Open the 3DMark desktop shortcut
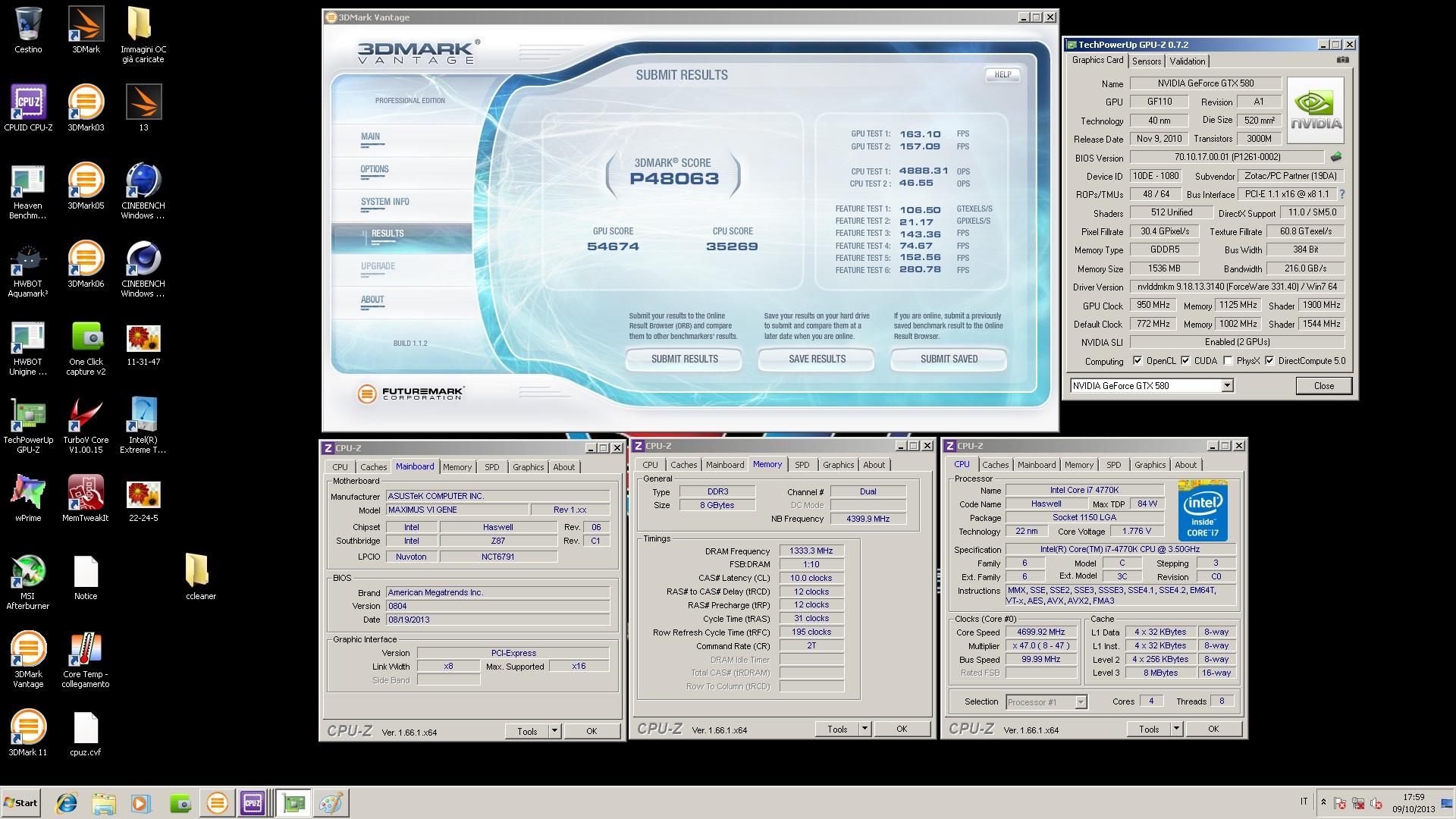The height and width of the screenshot is (819, 1456). pyautogui.click(x=86, y=30)
